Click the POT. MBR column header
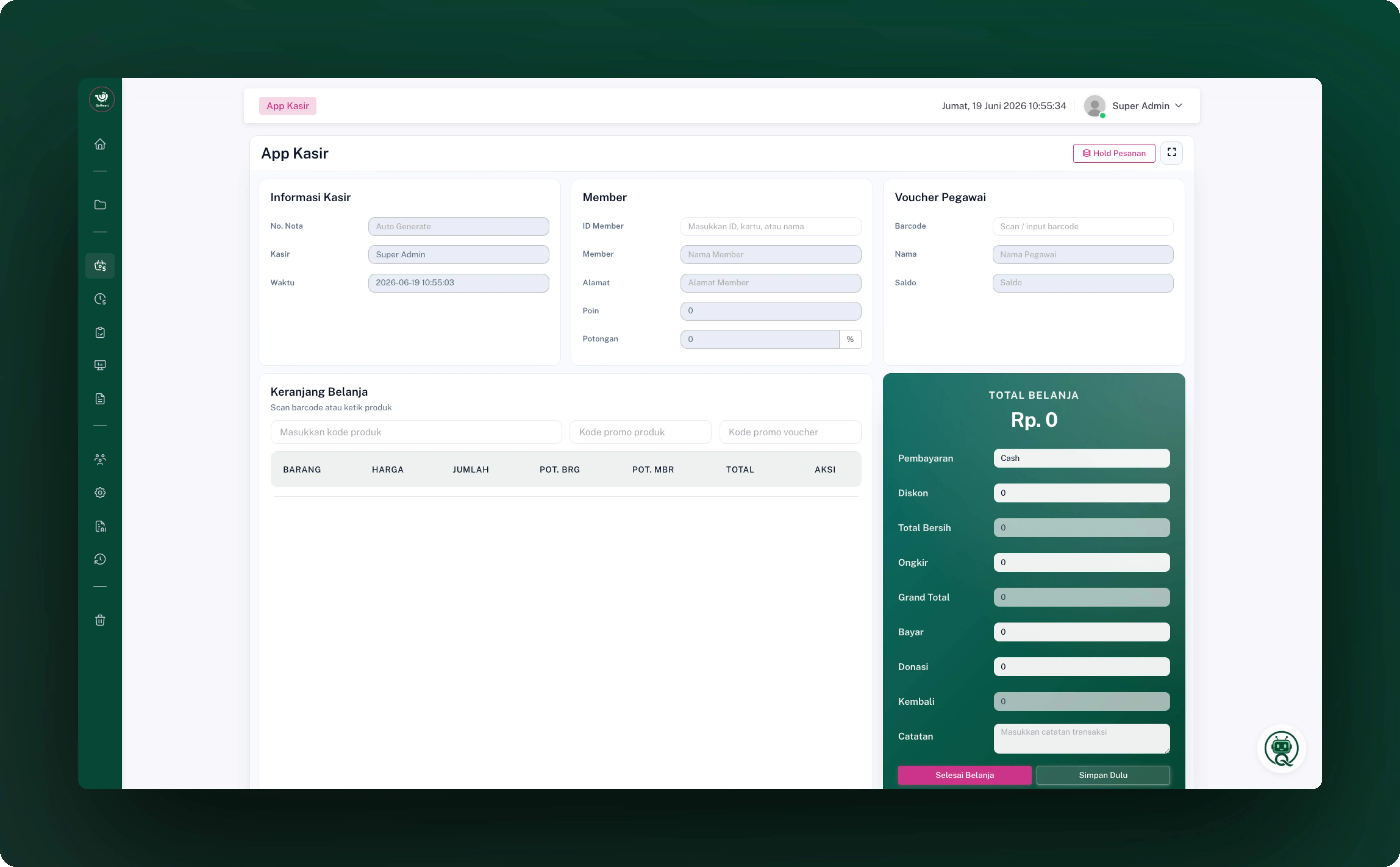 coord(653,470)
